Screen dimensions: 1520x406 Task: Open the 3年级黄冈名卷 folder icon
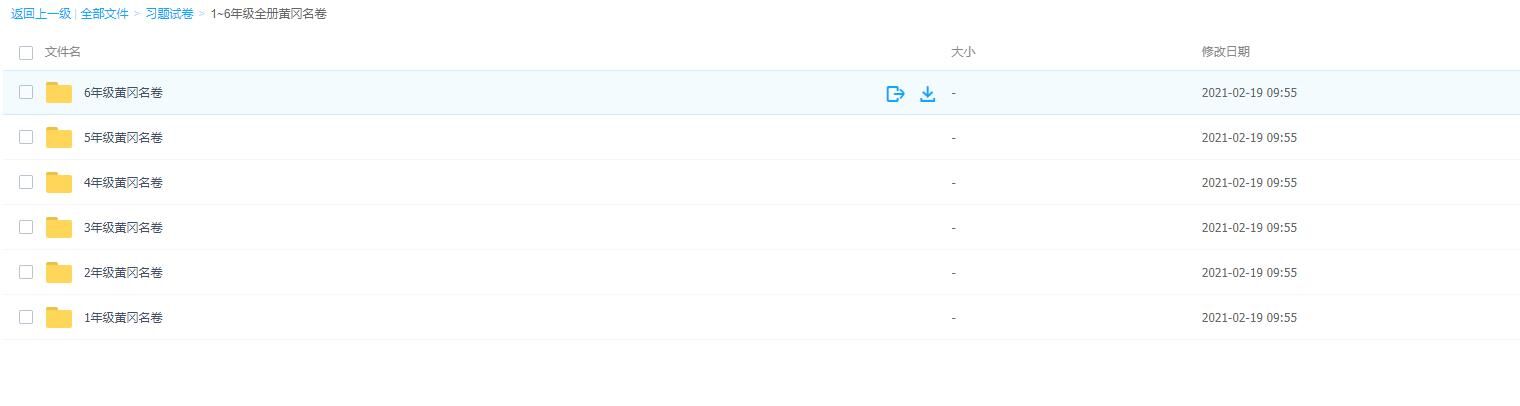click(x=59, y=228)
